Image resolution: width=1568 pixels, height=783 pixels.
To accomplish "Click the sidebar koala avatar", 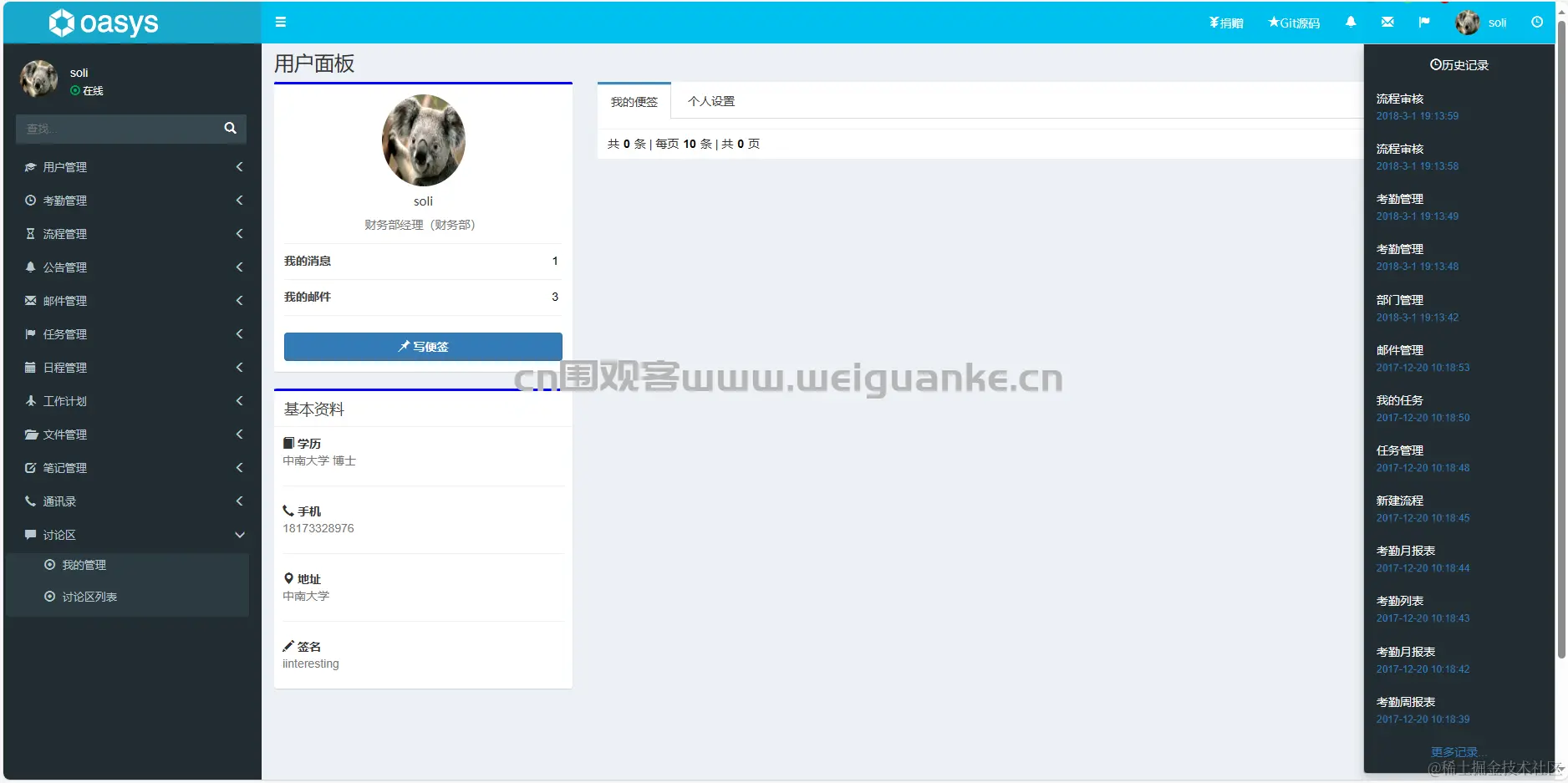I will [x=38, y=79].
